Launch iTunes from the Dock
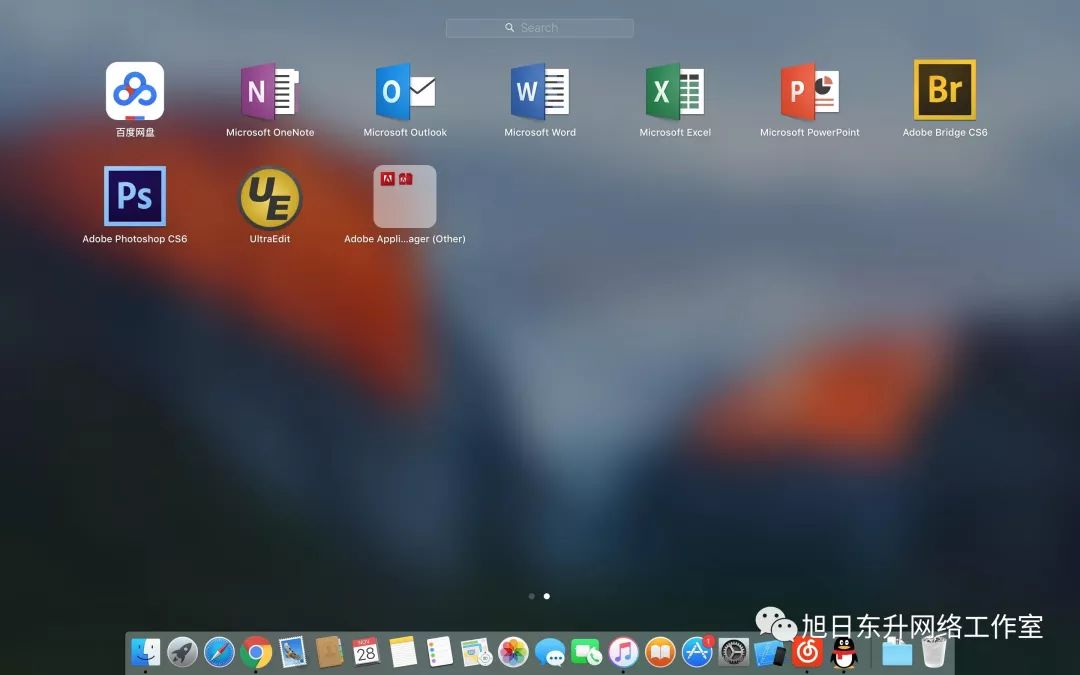The width and height of the screenshot is (1080, 675). (623, 653)
